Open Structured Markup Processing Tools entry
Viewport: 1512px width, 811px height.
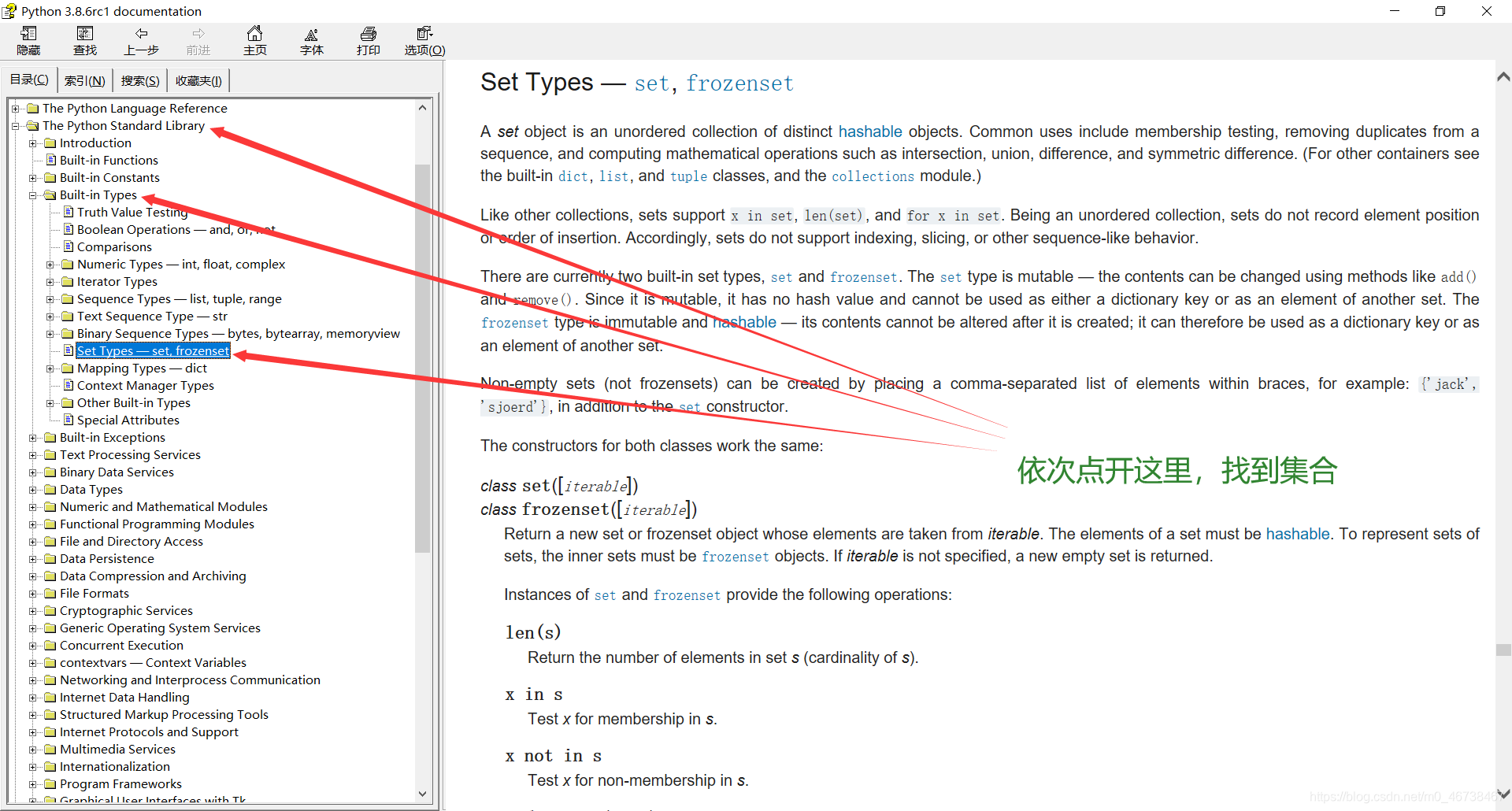pos(164,714)
